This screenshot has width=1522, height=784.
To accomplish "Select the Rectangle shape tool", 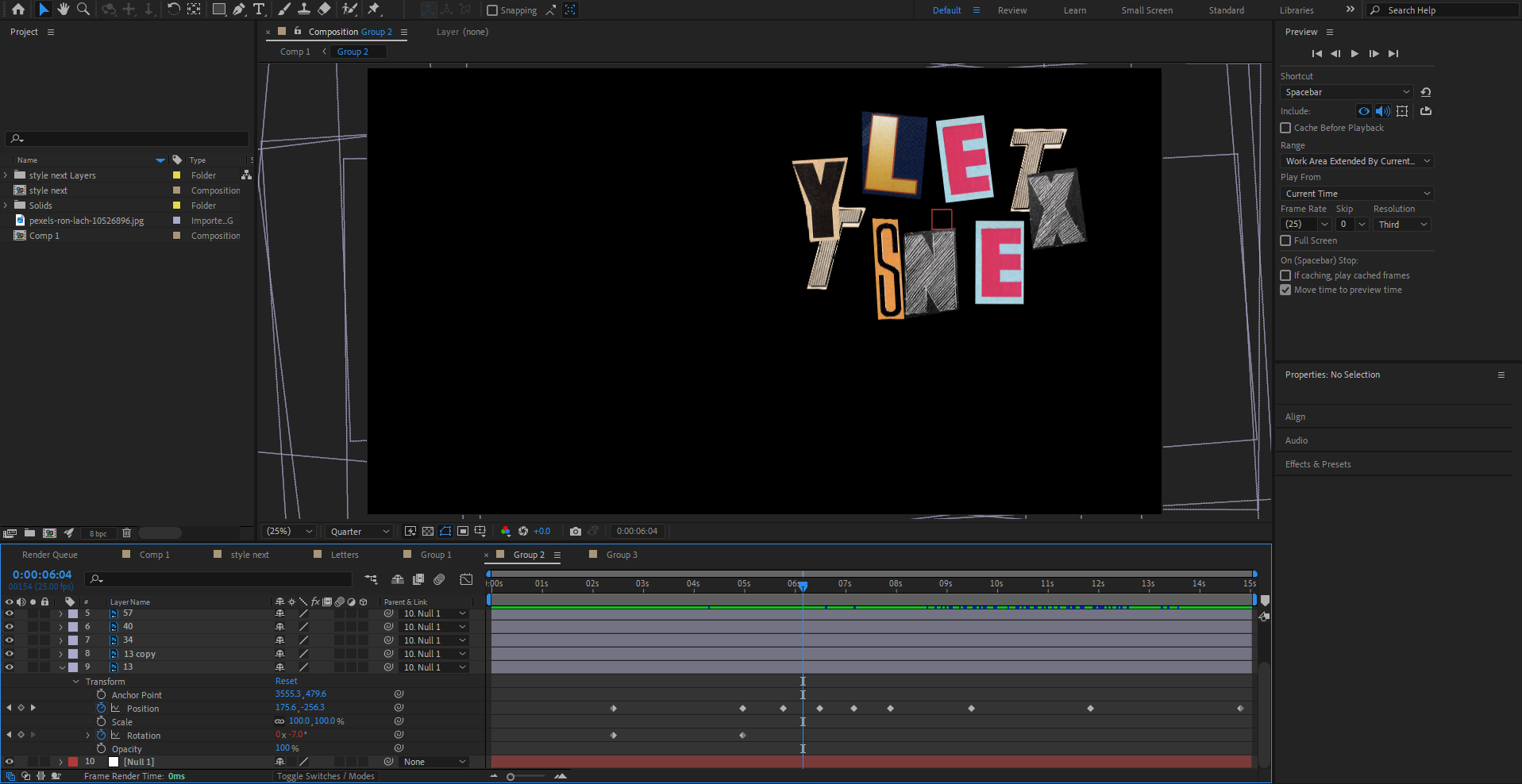I will (x=219, y=10).
